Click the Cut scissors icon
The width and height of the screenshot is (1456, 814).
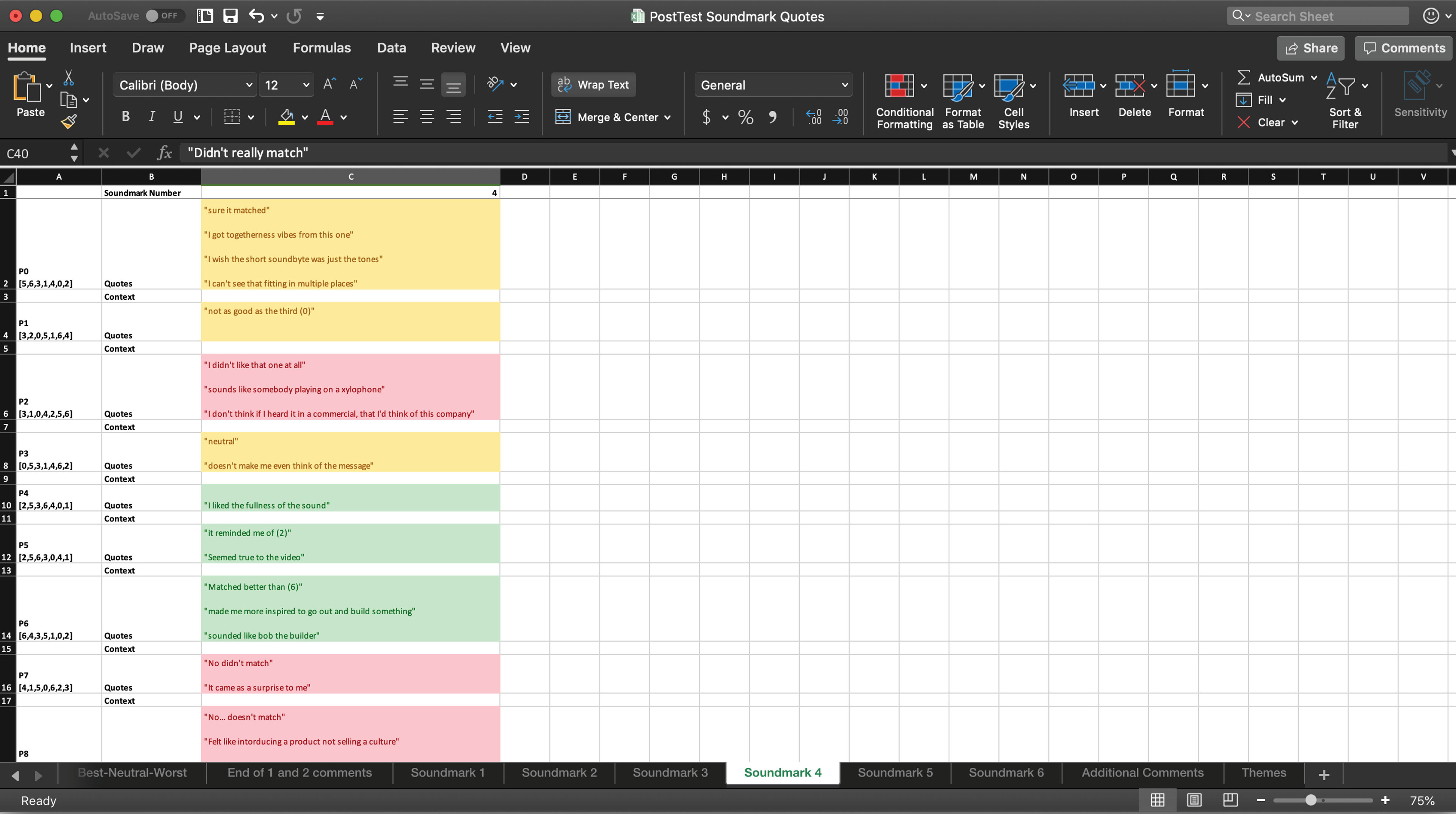(x=68, y=77)
